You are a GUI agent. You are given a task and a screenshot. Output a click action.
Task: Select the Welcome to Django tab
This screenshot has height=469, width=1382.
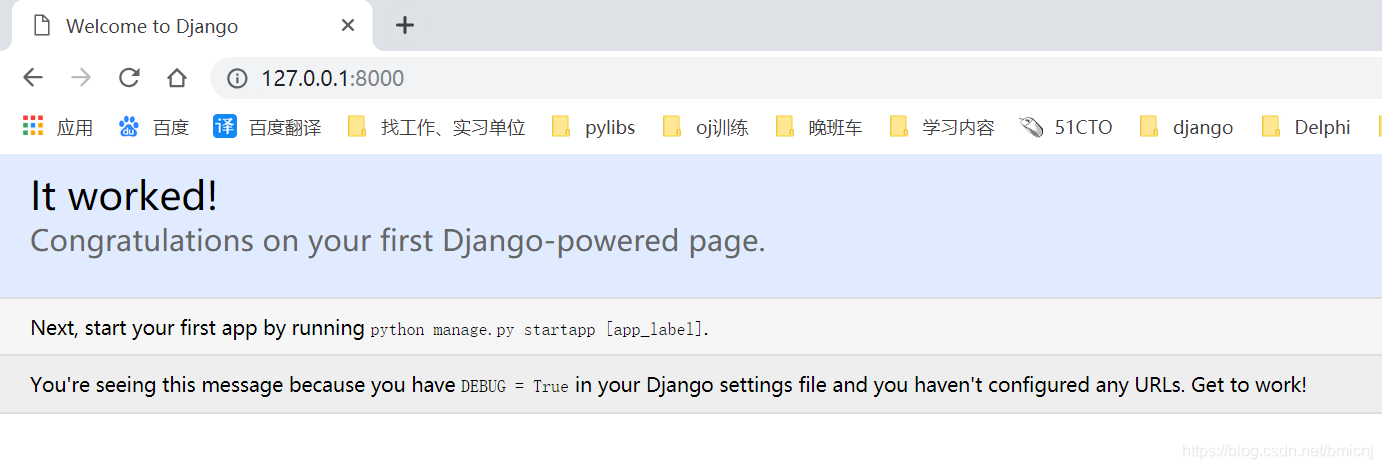coord(190,25)
